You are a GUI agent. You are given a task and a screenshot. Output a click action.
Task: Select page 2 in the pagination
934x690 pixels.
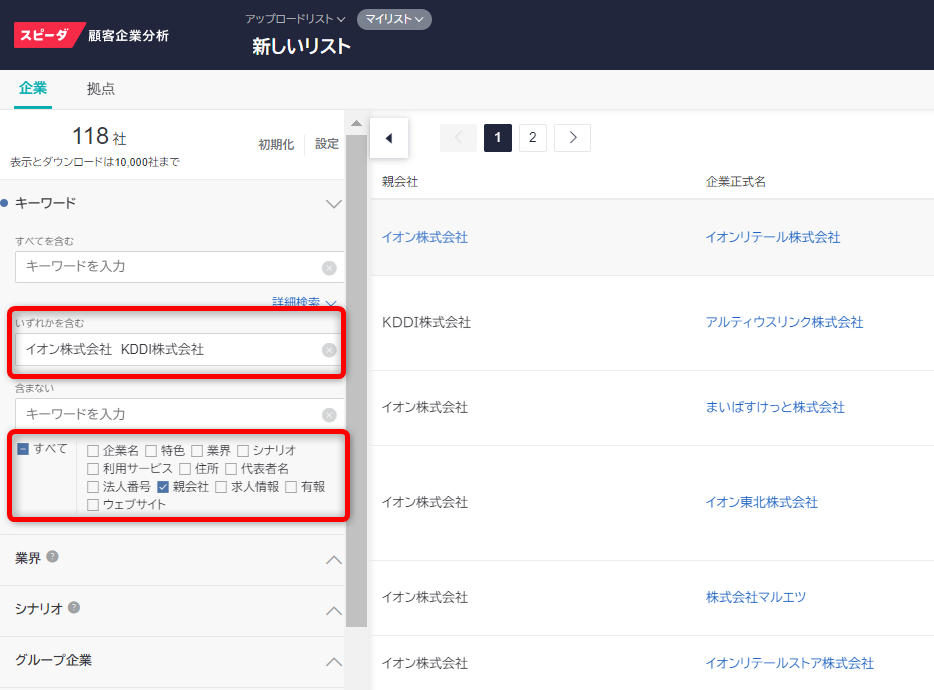point(534,137)
